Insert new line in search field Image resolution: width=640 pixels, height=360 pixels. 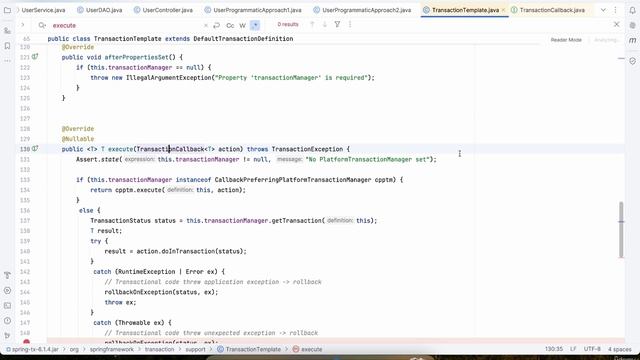tap(217, 25)
